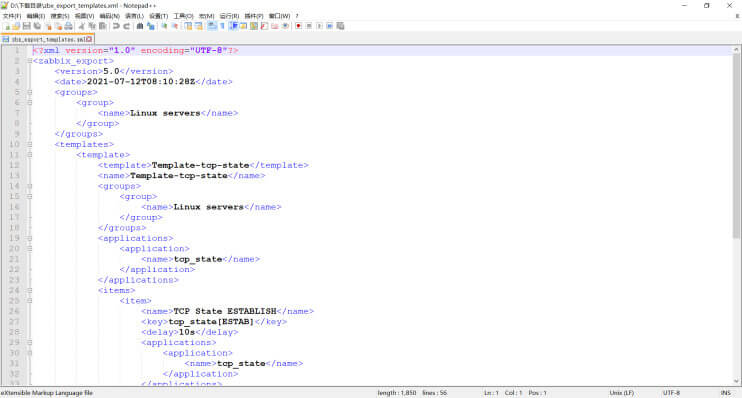Image resolution: width=742 pixels, height=398 pixels.
Task: Open the 搜索(S) Search menu
Action: click(60, 16)
